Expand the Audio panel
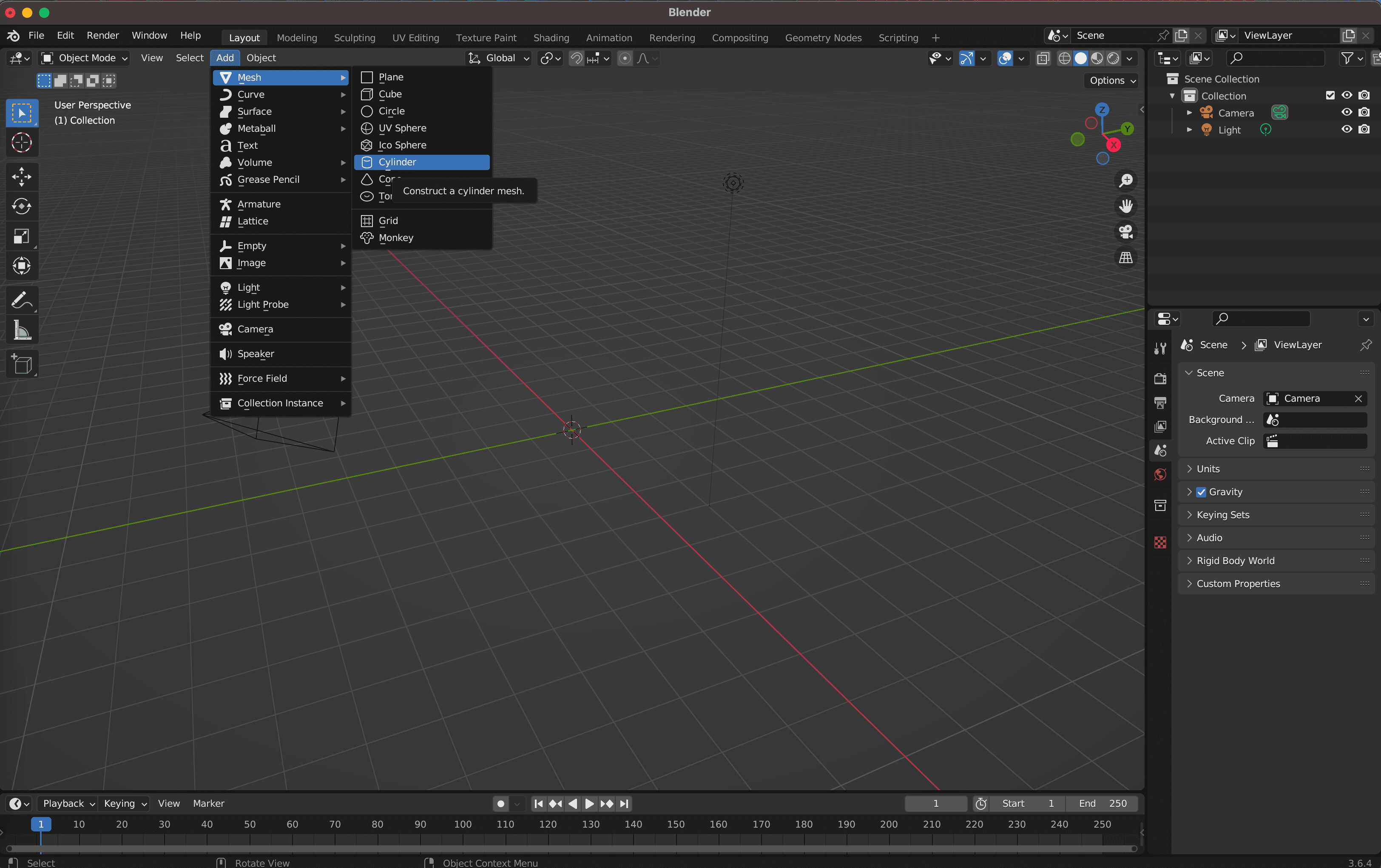Image resolution: width=1381 pixels, height=868 pixels. point(1277,538)
